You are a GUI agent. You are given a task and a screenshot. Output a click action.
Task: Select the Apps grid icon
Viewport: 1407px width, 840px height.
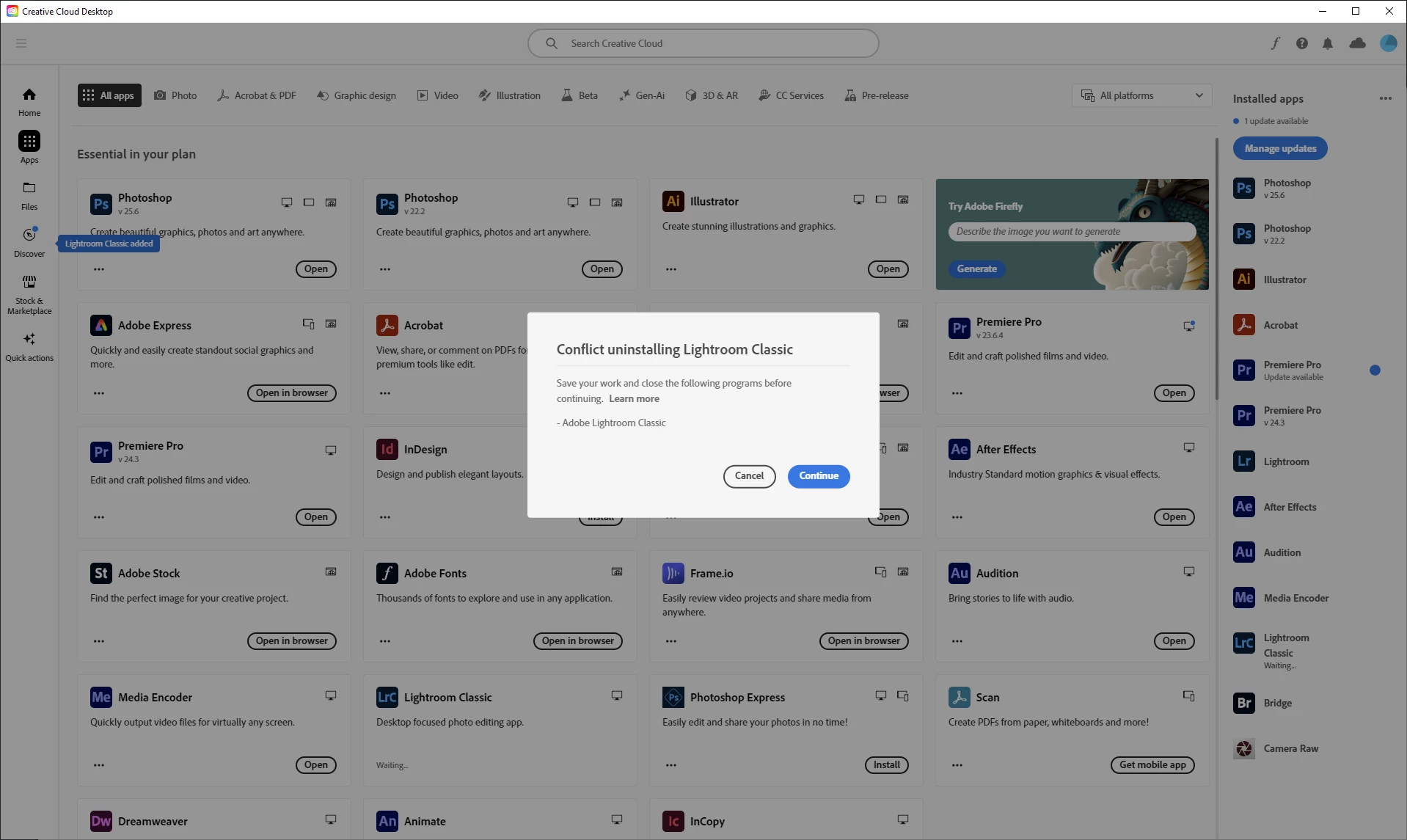coord(29,141)
